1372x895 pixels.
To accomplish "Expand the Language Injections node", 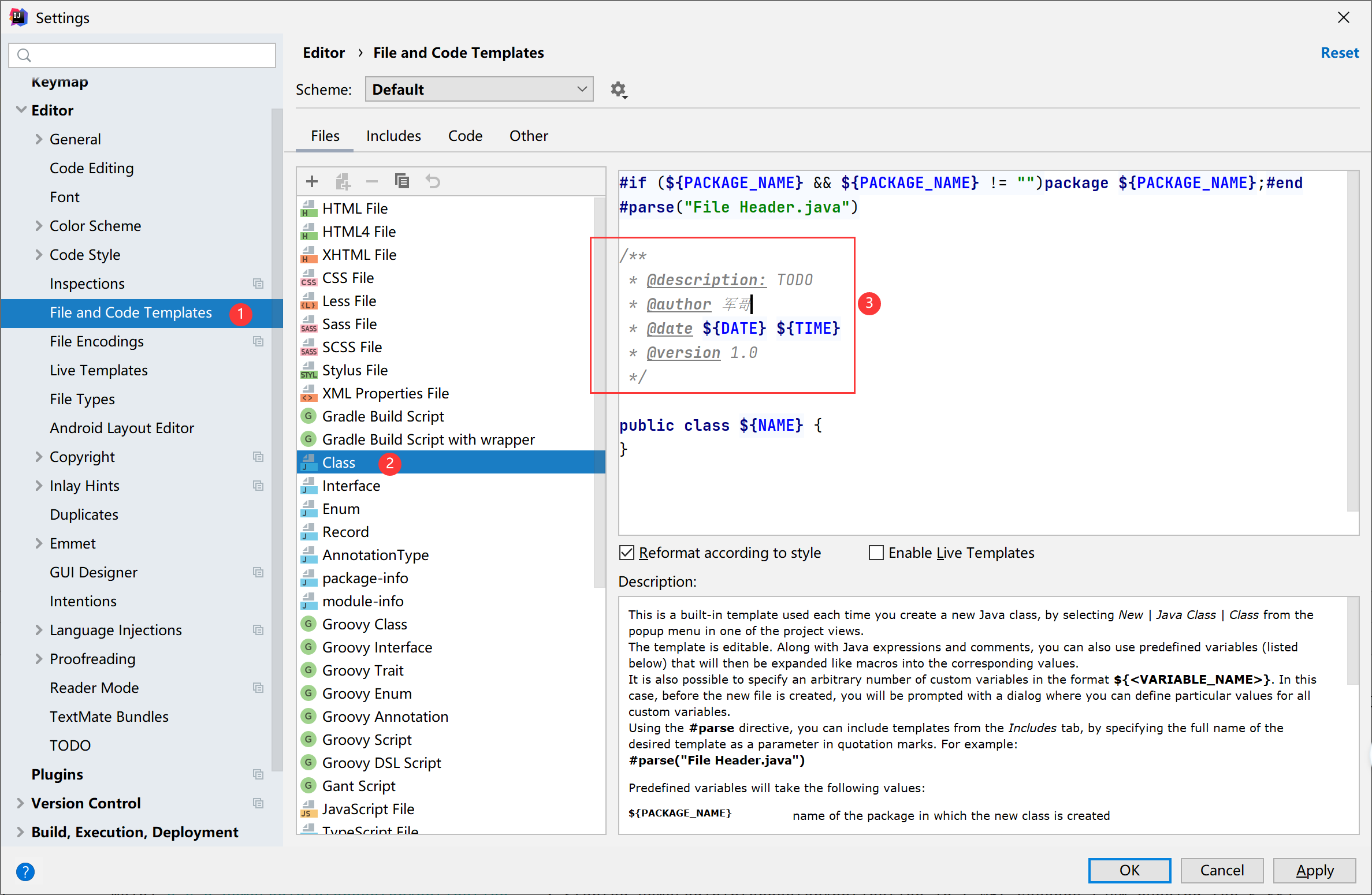I will 39,630.
